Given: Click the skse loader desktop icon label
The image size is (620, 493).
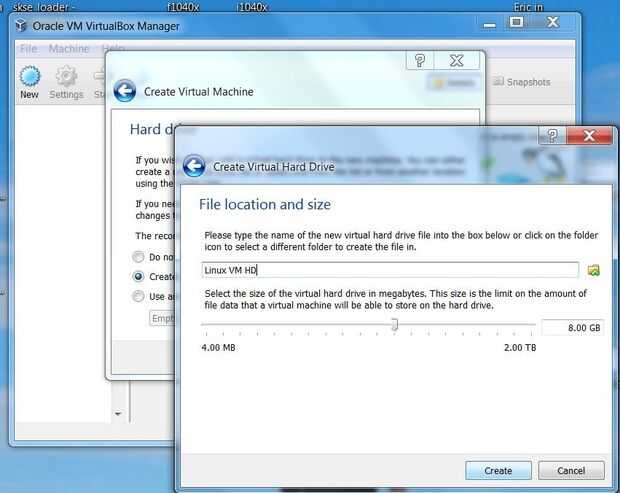Looking at the screenshot, I should 41,7.
